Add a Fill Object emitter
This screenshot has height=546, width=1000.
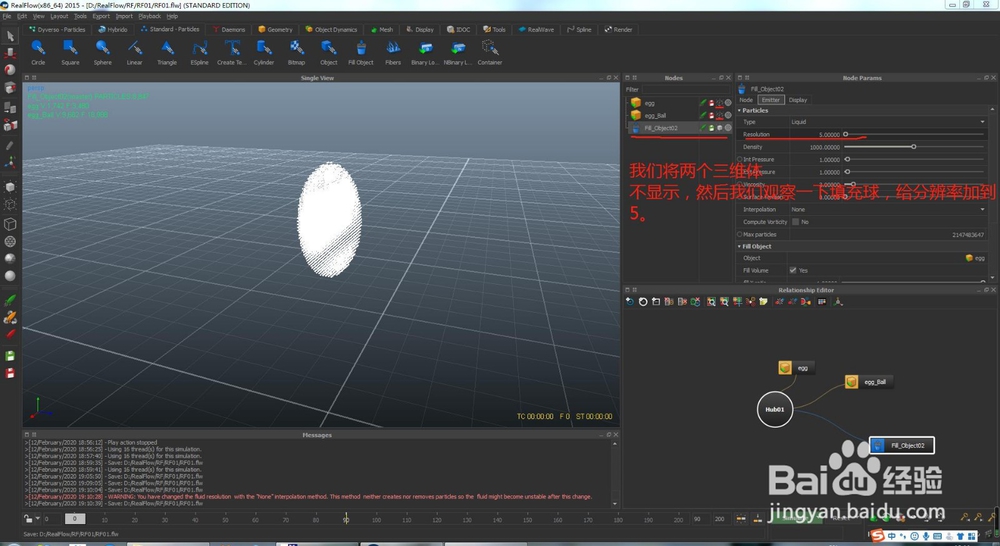click(361, 52)
